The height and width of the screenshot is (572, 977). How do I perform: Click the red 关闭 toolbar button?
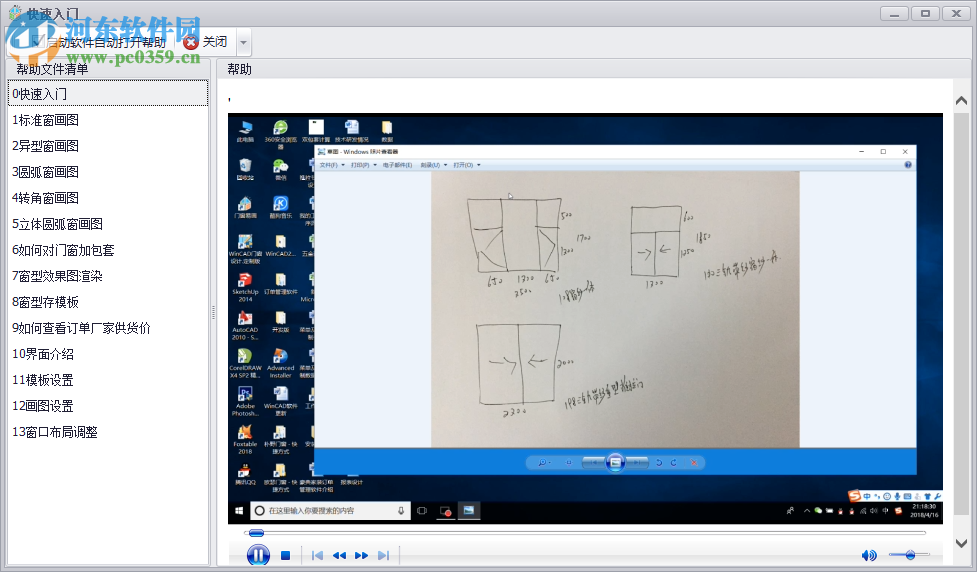tap(206, 42)
